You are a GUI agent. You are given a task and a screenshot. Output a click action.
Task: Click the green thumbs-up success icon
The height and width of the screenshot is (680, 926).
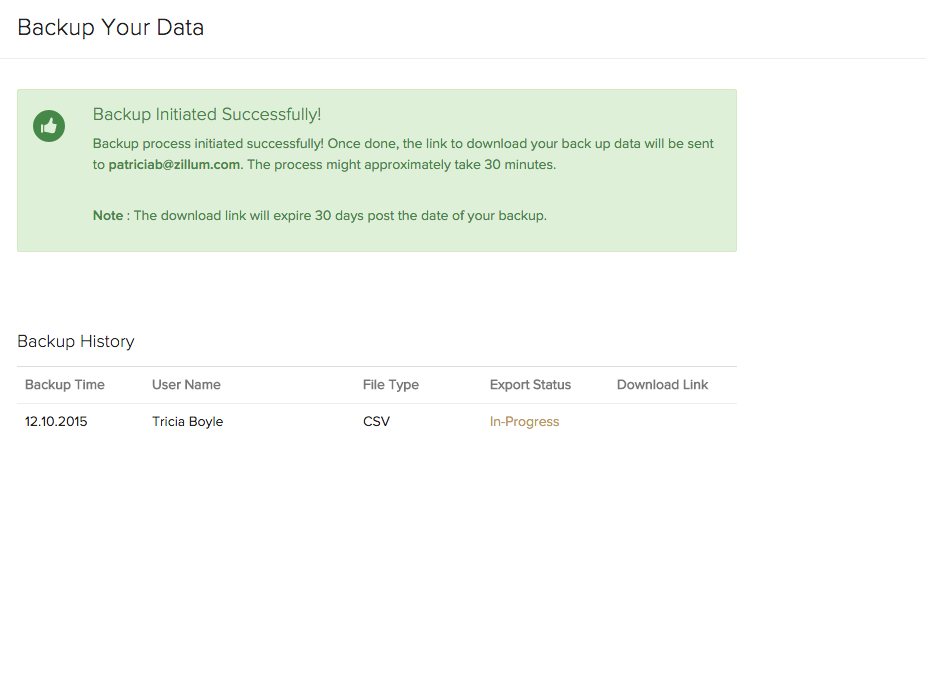tap(49, 126)
